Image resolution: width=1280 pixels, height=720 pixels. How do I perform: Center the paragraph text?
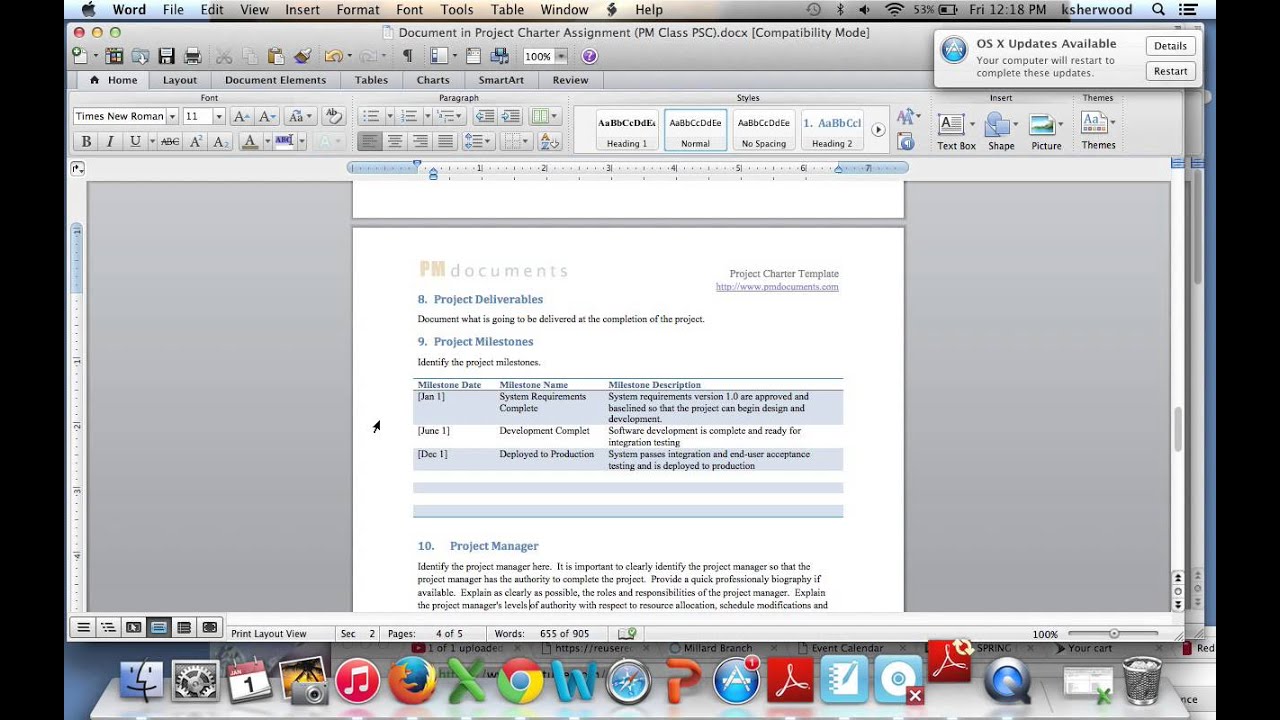click(x=395, y=142)
